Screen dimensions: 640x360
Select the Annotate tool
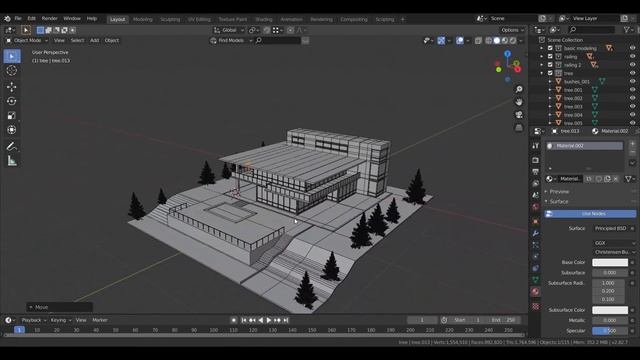pos(12,146)
